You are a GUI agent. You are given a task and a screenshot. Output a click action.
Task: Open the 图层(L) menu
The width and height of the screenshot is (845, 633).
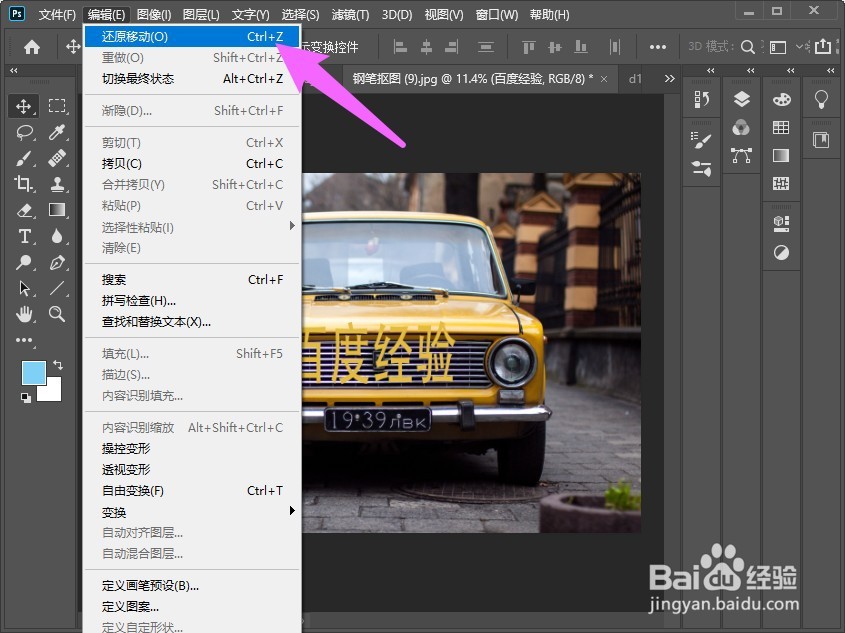coord(201,15)
